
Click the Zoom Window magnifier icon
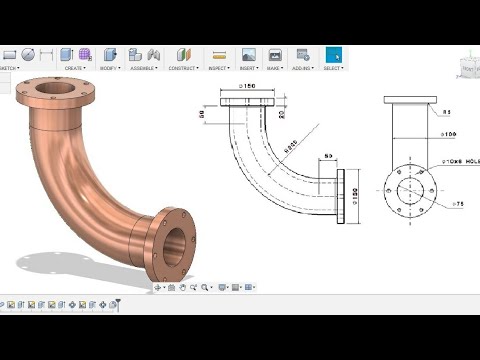pyautogui.click(x=205, y=287)
